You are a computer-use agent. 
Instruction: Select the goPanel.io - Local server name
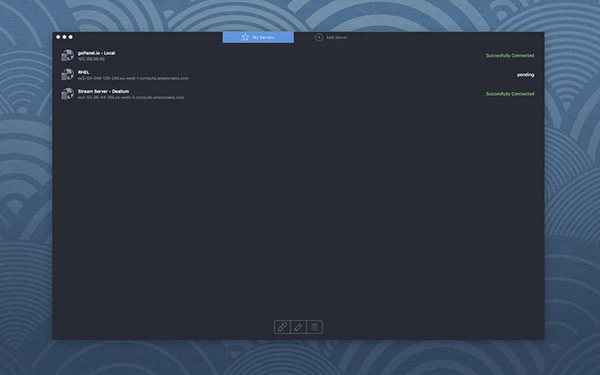point(96,53)
